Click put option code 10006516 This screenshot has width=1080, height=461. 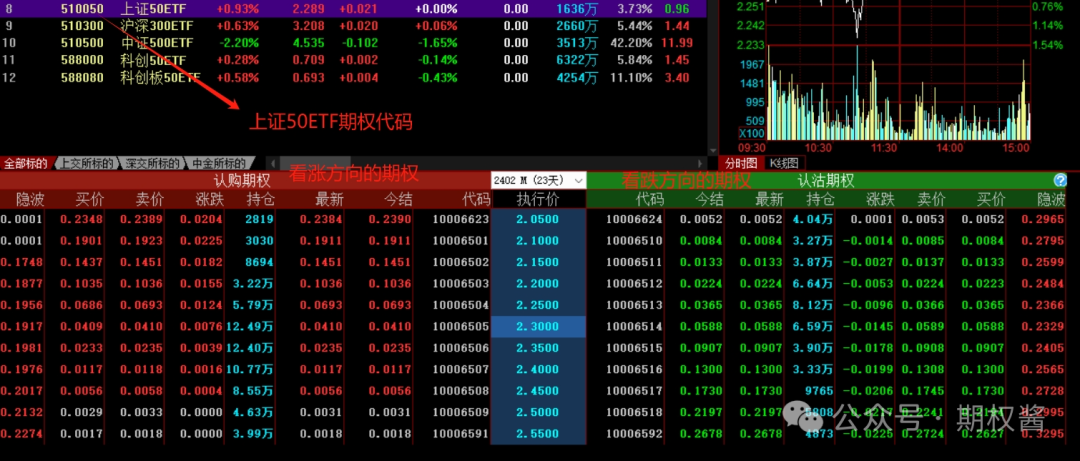tap(634, 369)
